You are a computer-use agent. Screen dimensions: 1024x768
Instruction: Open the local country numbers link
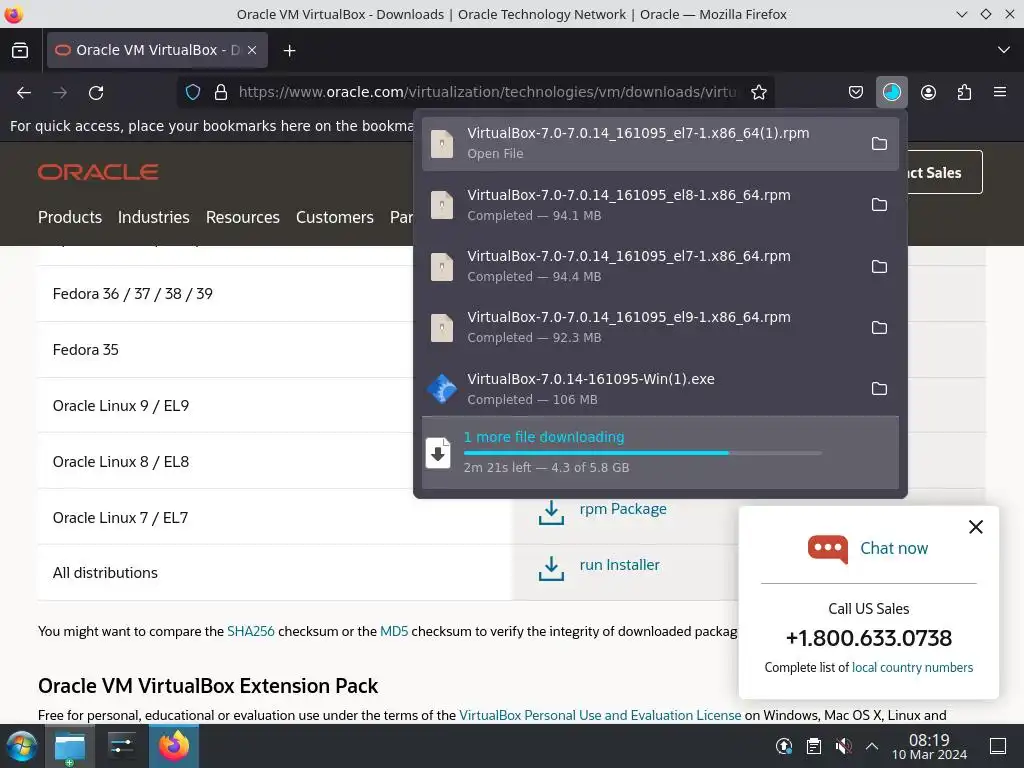pyautogui.click(x=912, y=667)
